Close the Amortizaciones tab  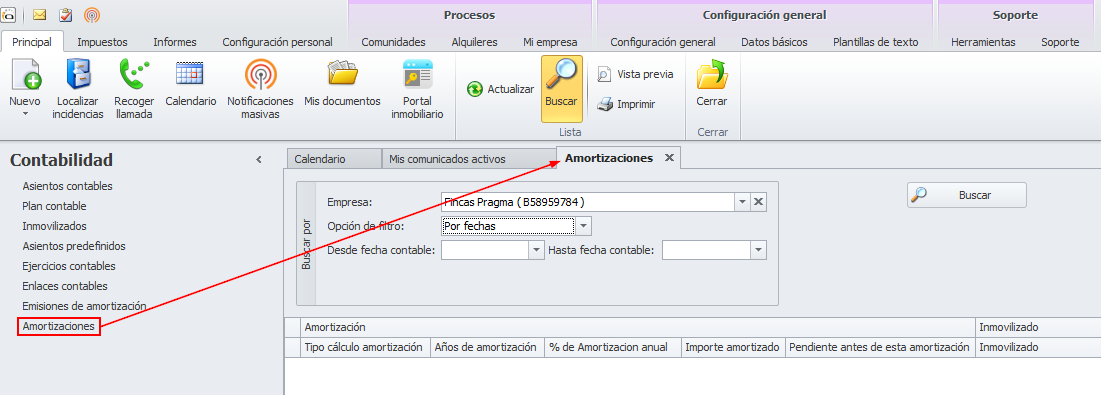click(669, 158)
